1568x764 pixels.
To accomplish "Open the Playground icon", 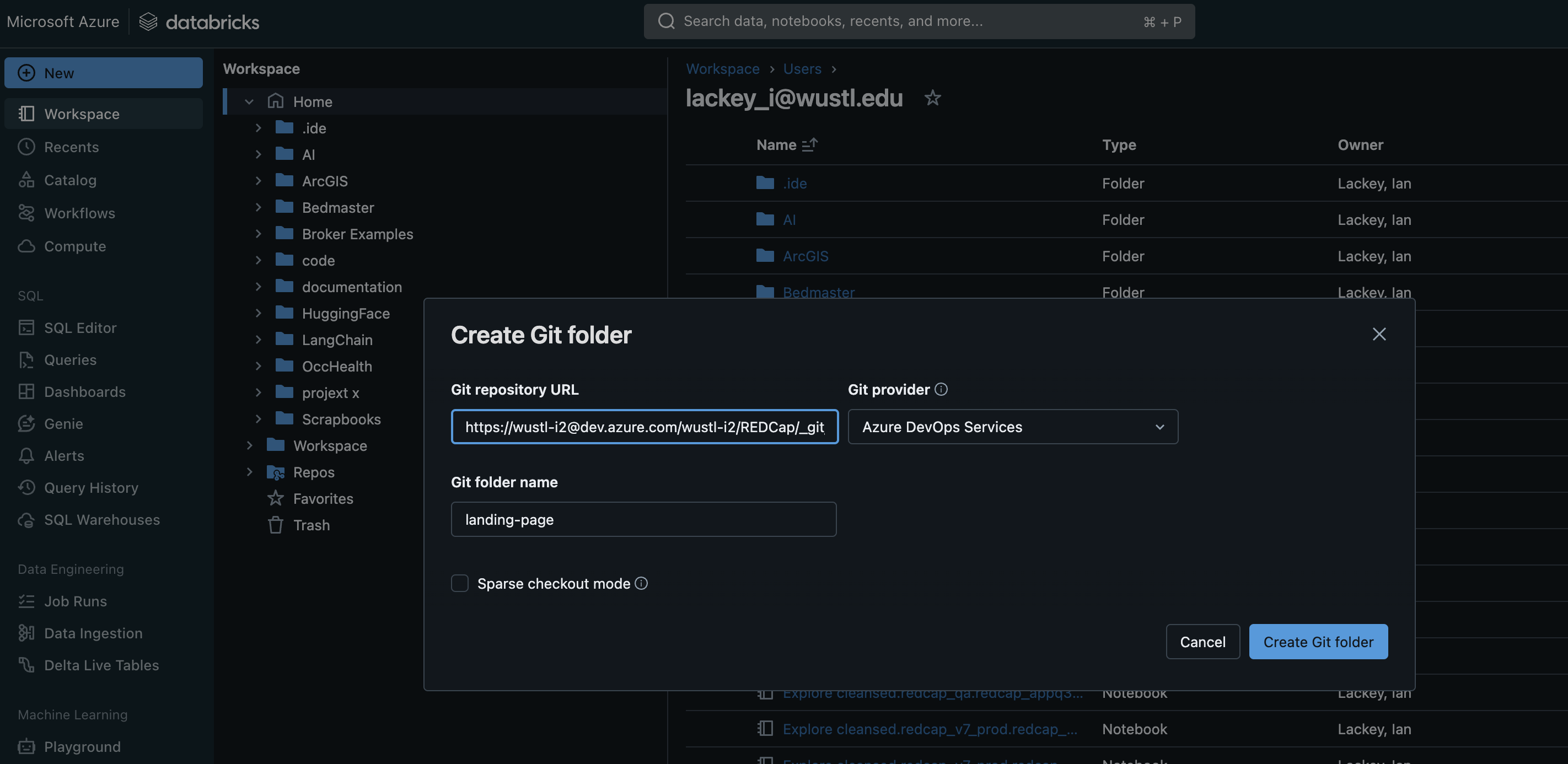I will point(26,746).
